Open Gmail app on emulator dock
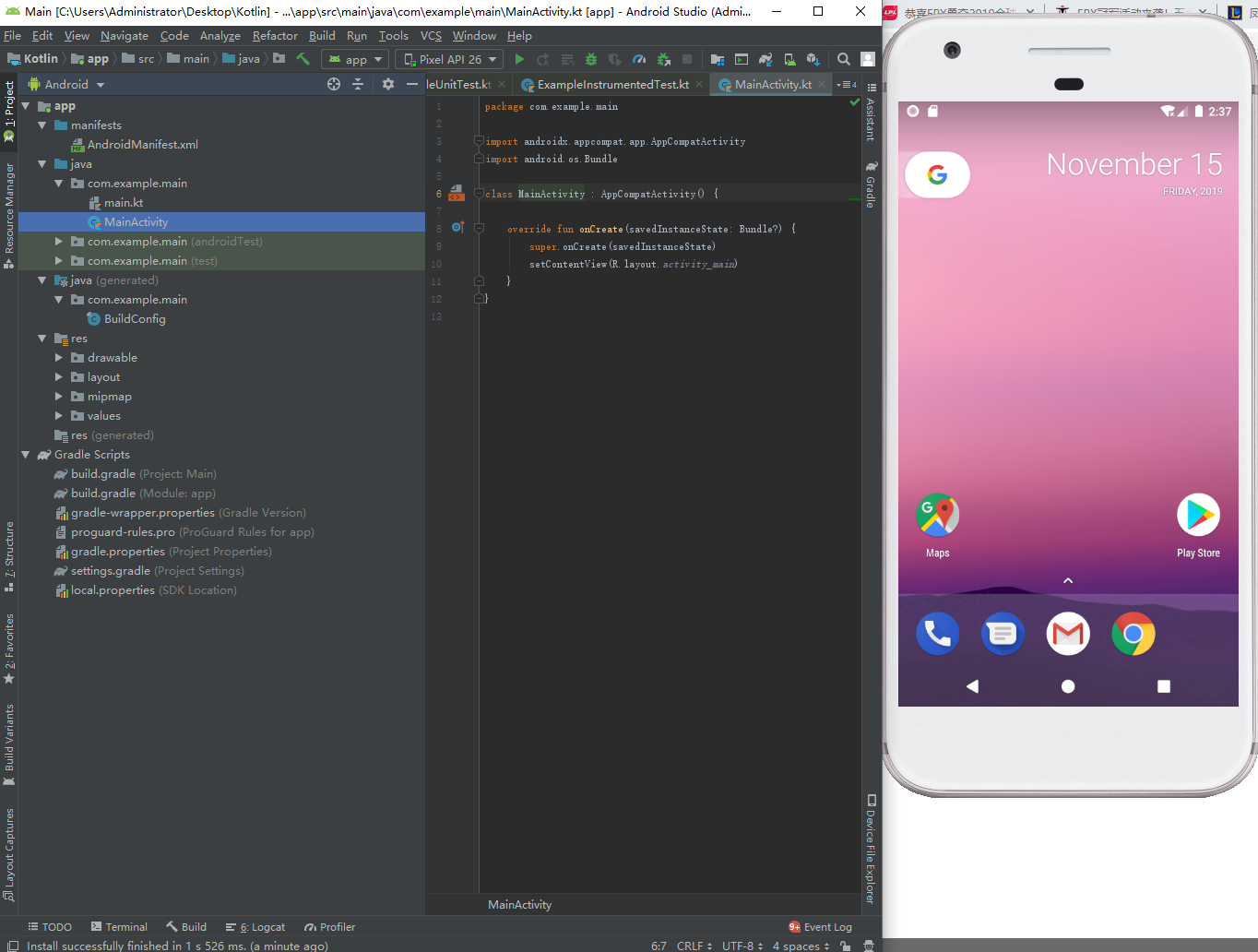The image size is (1258, 952). (x=1068, y=634)
